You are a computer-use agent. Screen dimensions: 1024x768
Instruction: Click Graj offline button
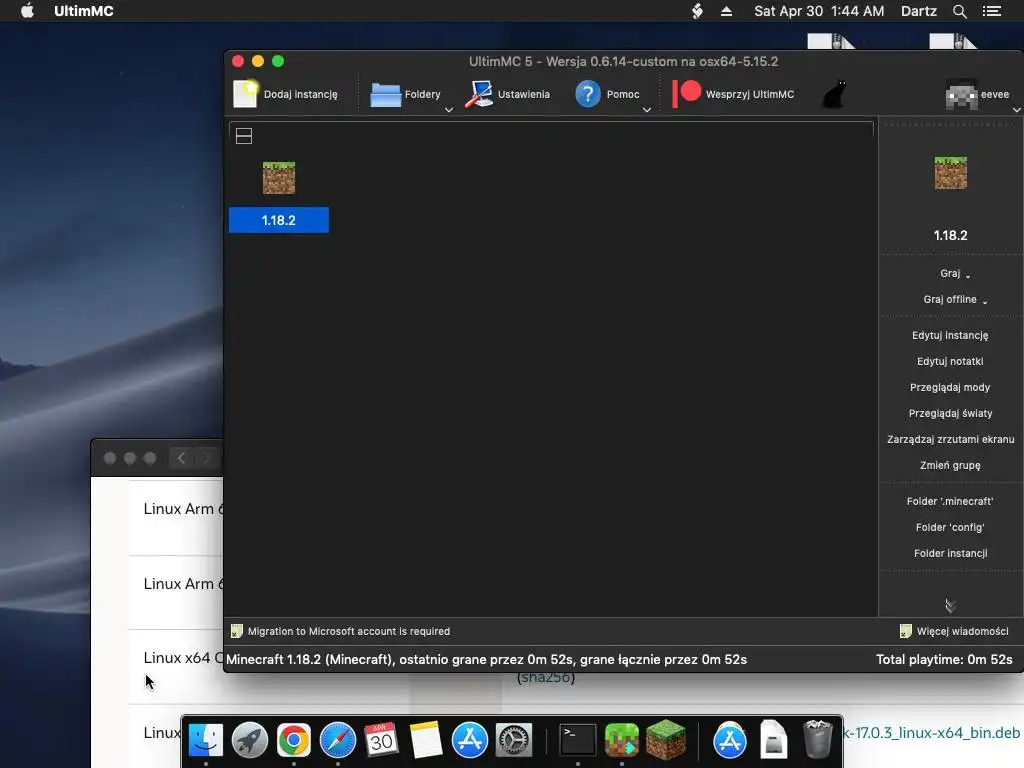tap(950, 299)
